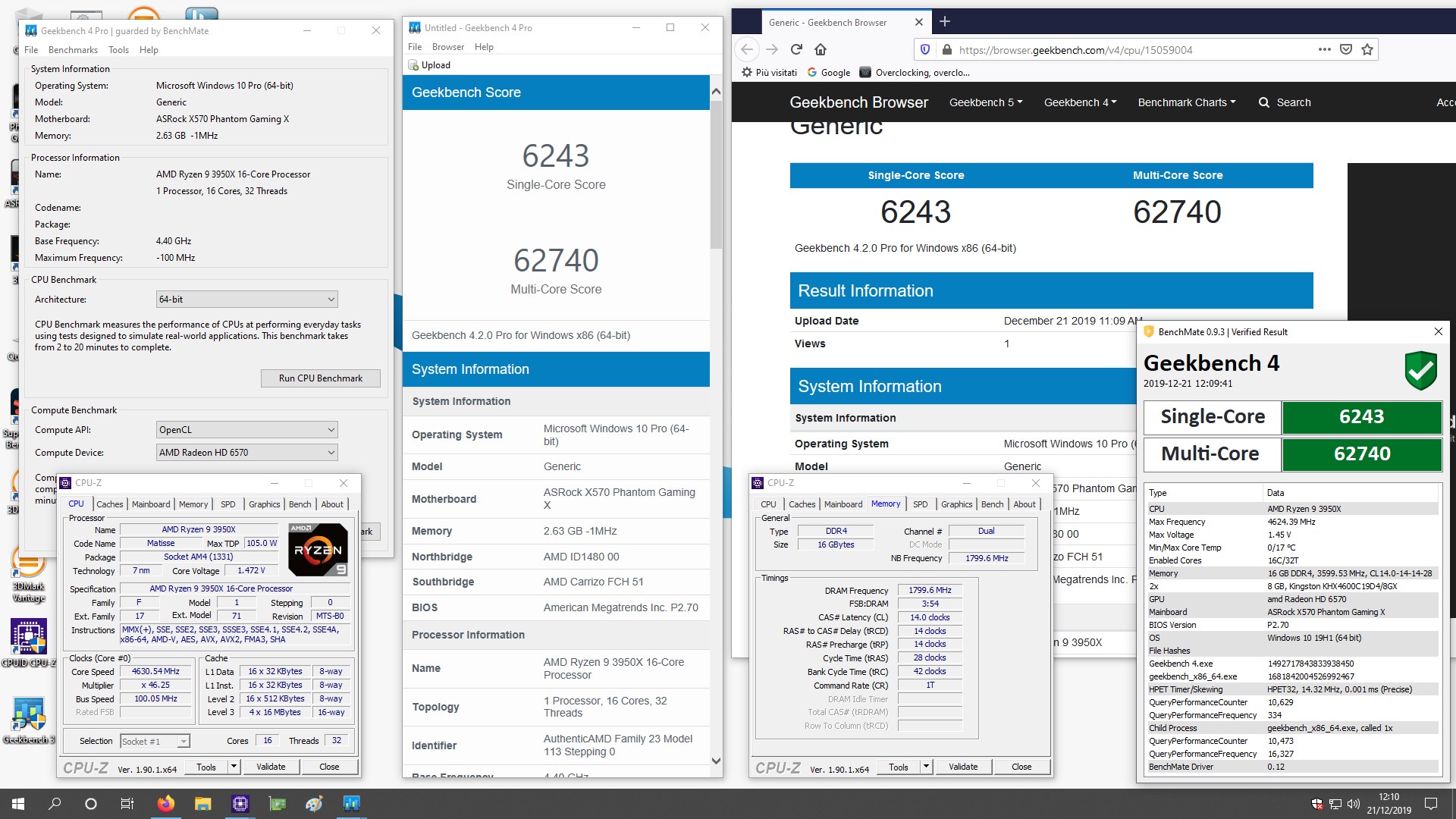Click the volume speaker tray icon
The height and width of the screenshot is (819, 1456).
coord(1354,804)
